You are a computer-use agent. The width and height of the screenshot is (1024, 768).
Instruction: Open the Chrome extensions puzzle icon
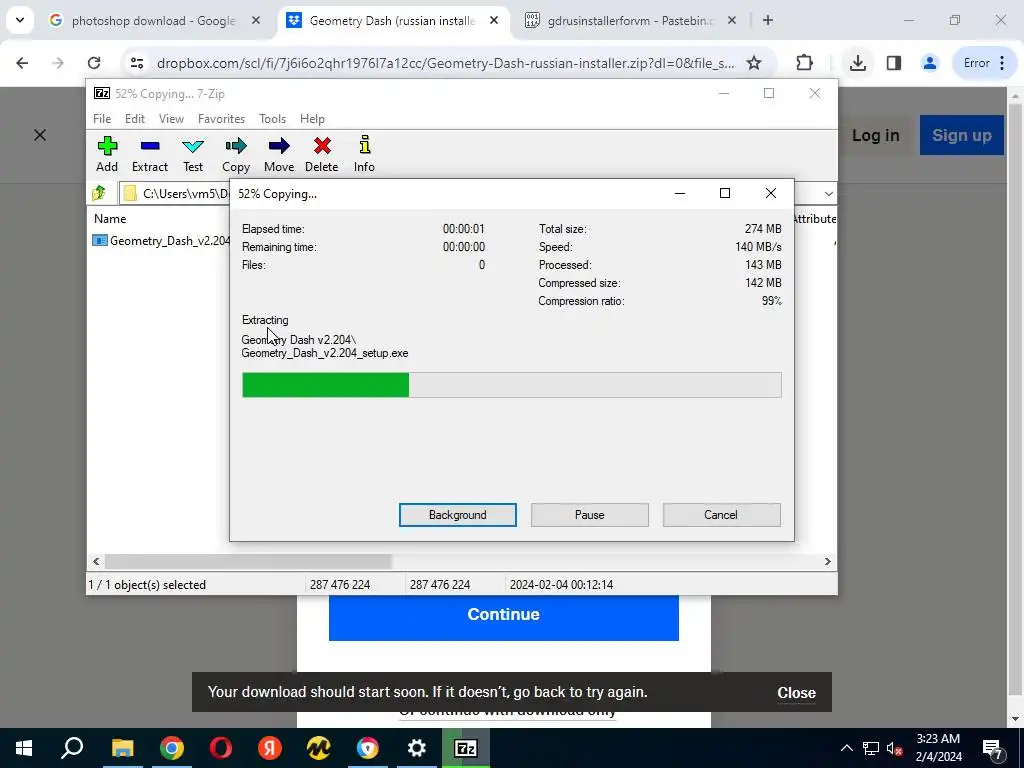point(805,63)
